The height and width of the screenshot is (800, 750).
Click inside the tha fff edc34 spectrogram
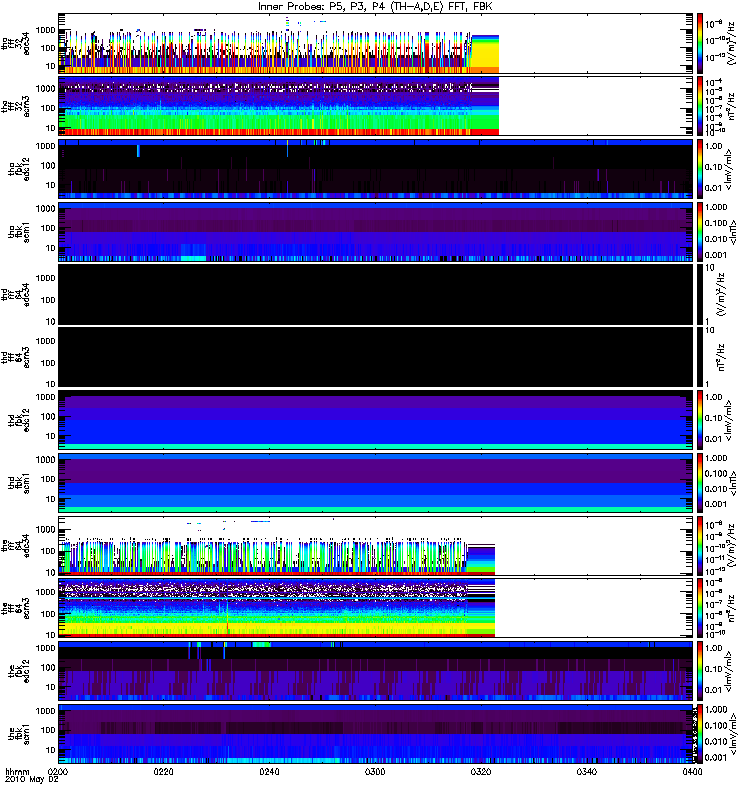click(376, 43)
